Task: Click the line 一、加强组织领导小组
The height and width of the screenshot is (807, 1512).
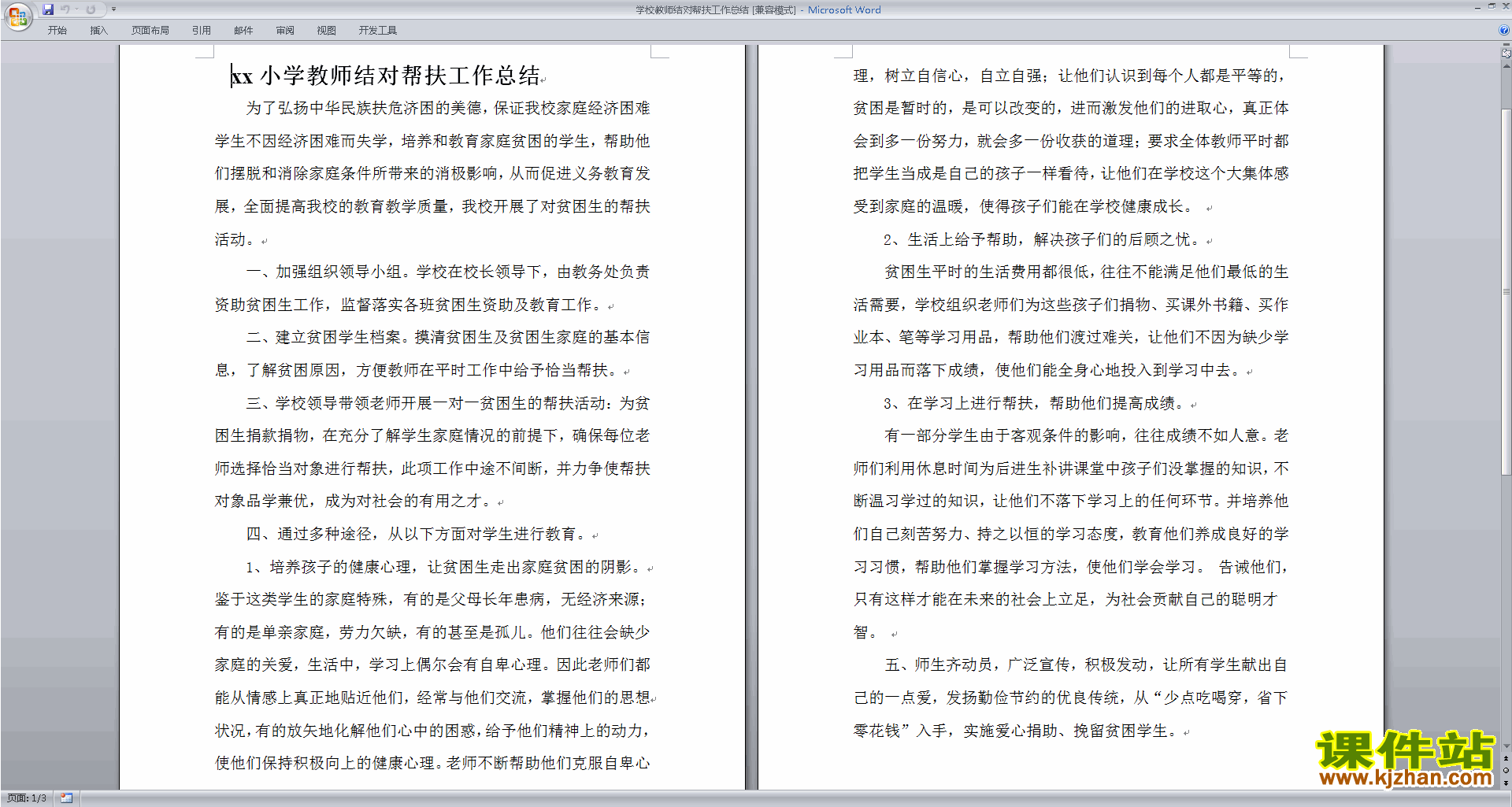Action: pyautogui.click(x=448, y=272)
